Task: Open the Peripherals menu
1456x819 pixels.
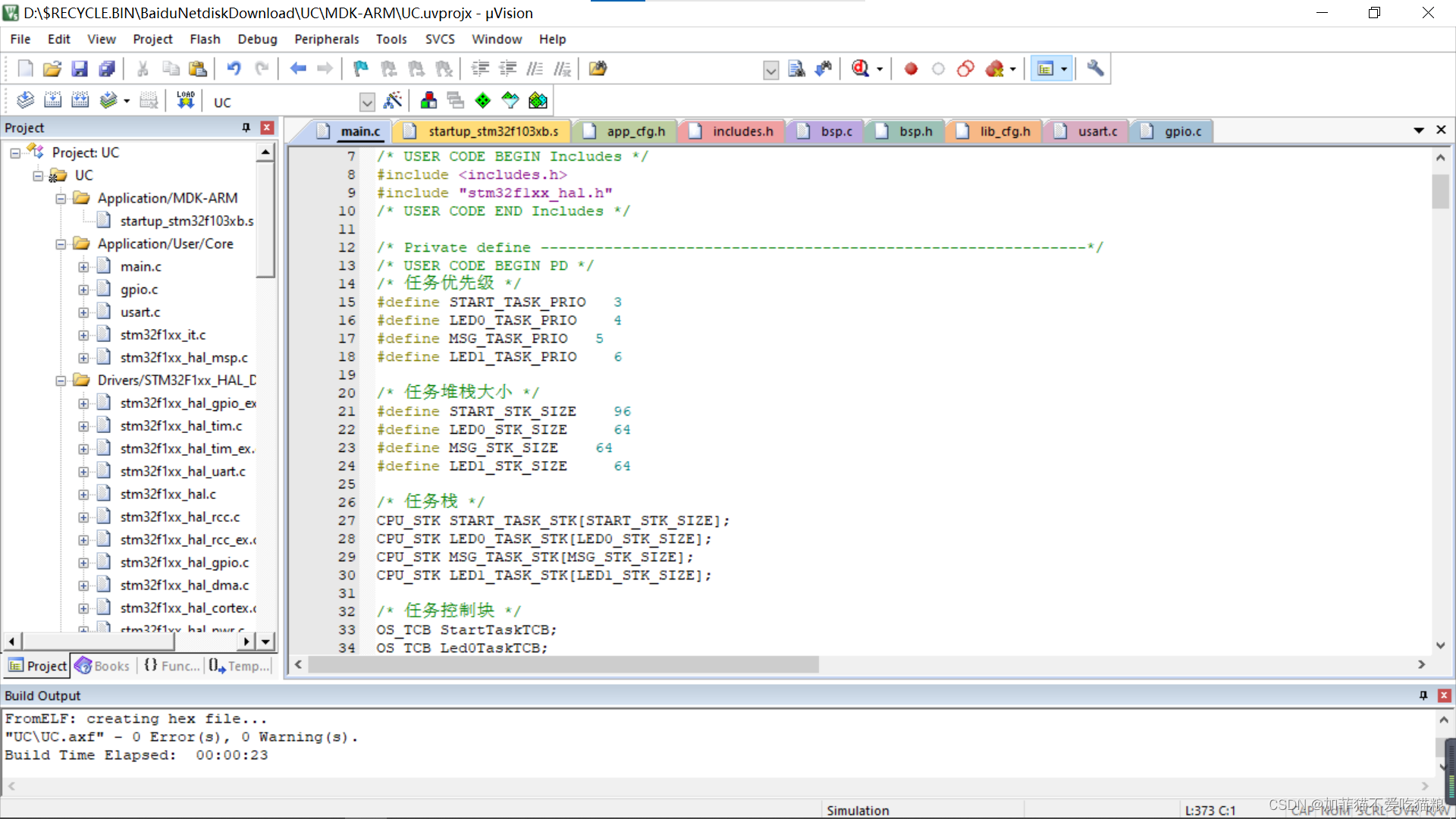Action: [326, 39]
